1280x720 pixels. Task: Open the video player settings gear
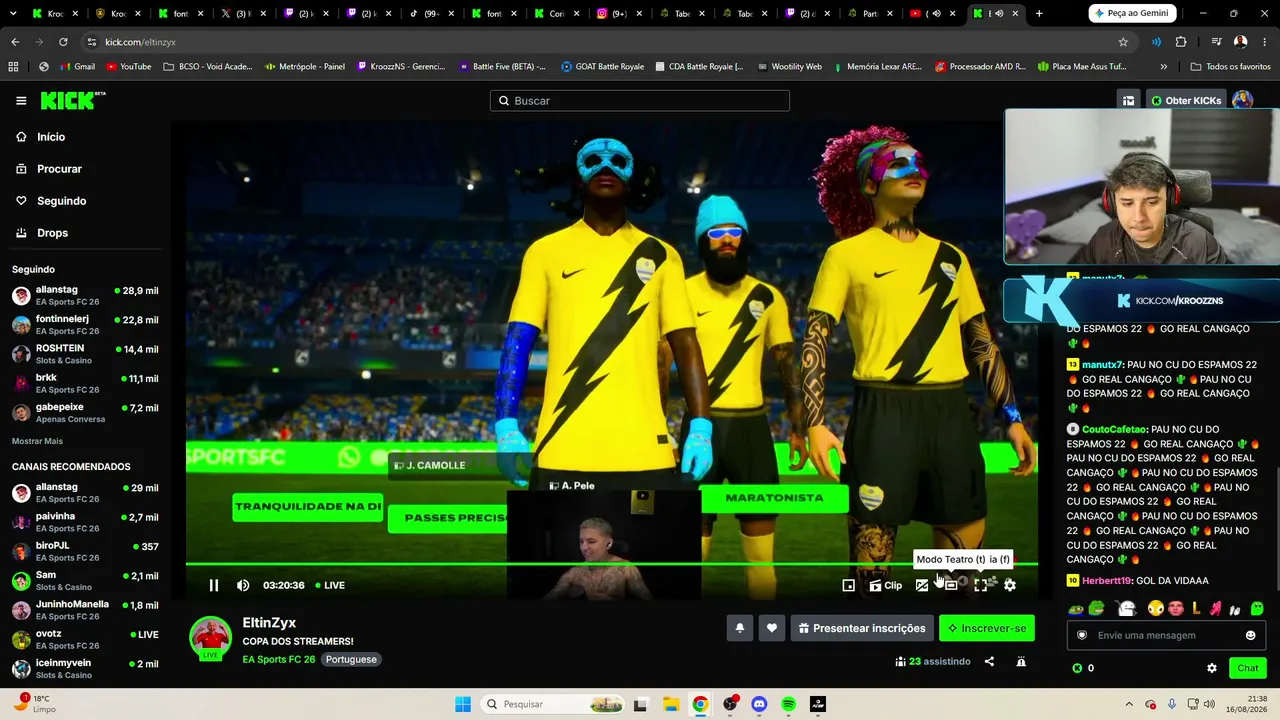[x=1010, y=585]
